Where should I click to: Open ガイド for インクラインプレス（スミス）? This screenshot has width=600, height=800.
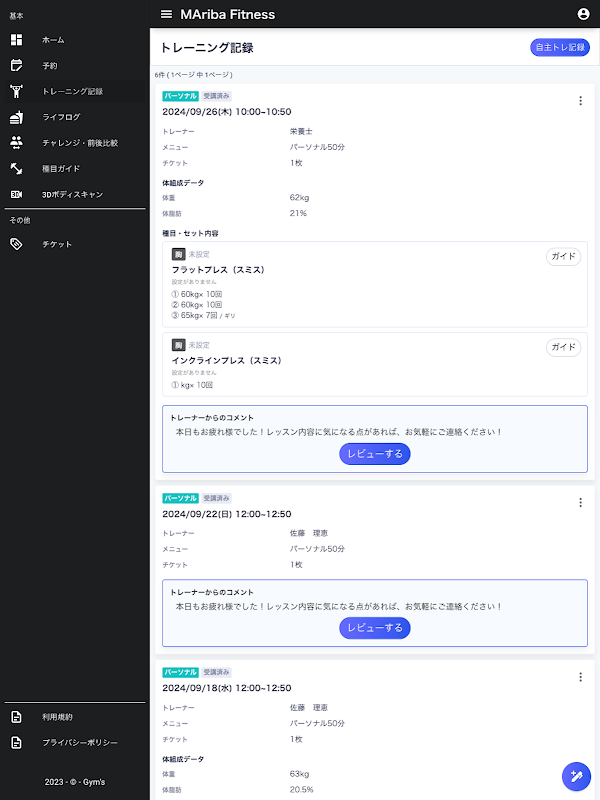pyautogui.click(x=563, y=347)
